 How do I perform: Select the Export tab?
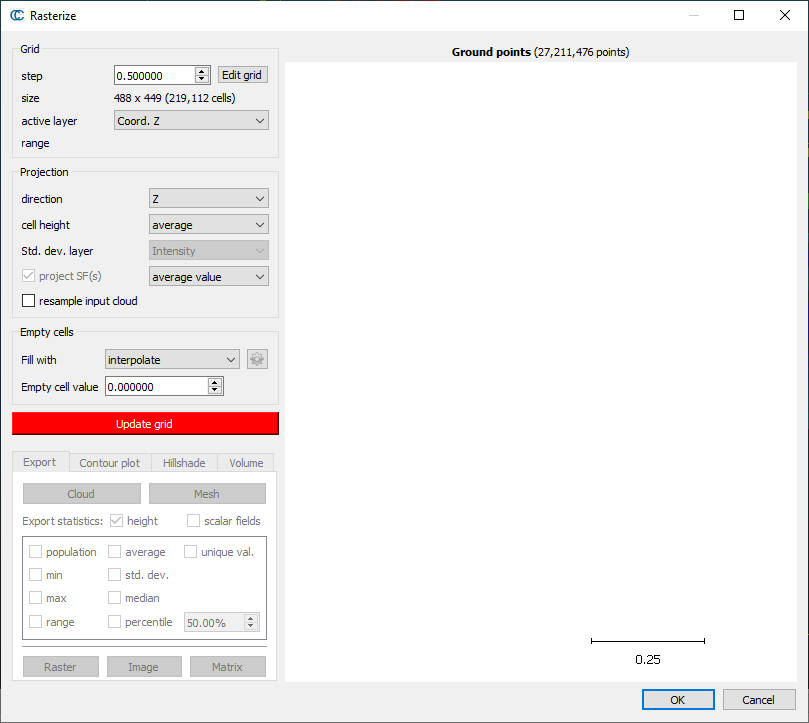pyautogui.click(x=40, y=462)
